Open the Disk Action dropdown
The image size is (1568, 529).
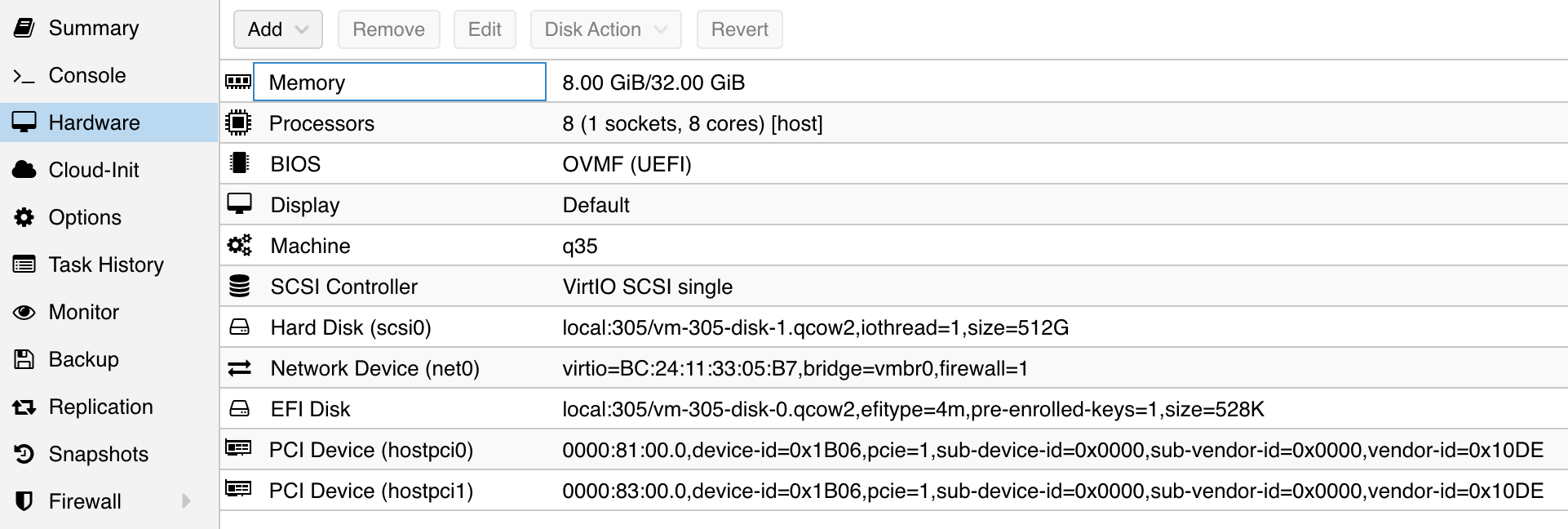click(x=606, y=29)
